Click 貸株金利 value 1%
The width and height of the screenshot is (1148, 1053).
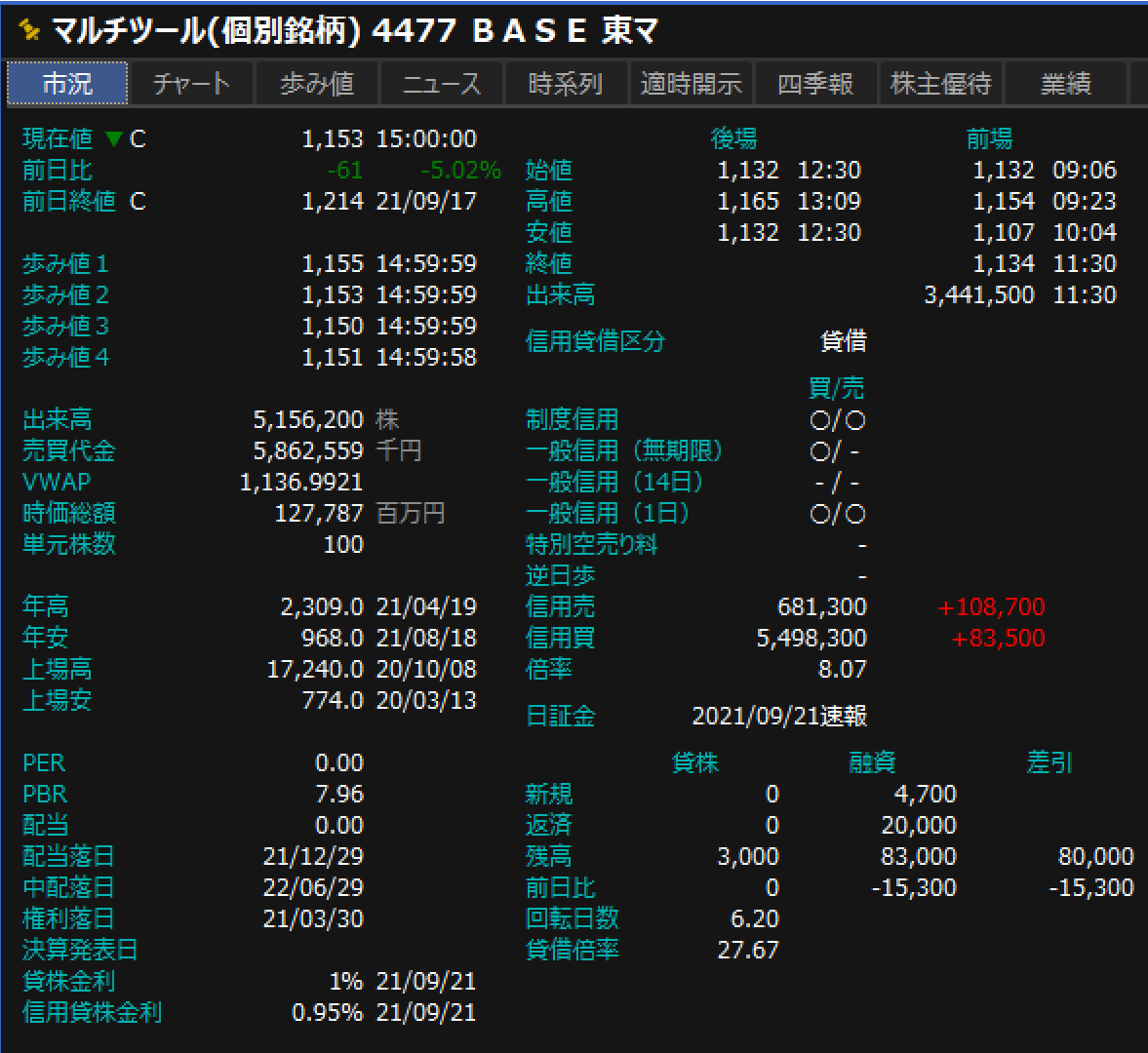345,981
